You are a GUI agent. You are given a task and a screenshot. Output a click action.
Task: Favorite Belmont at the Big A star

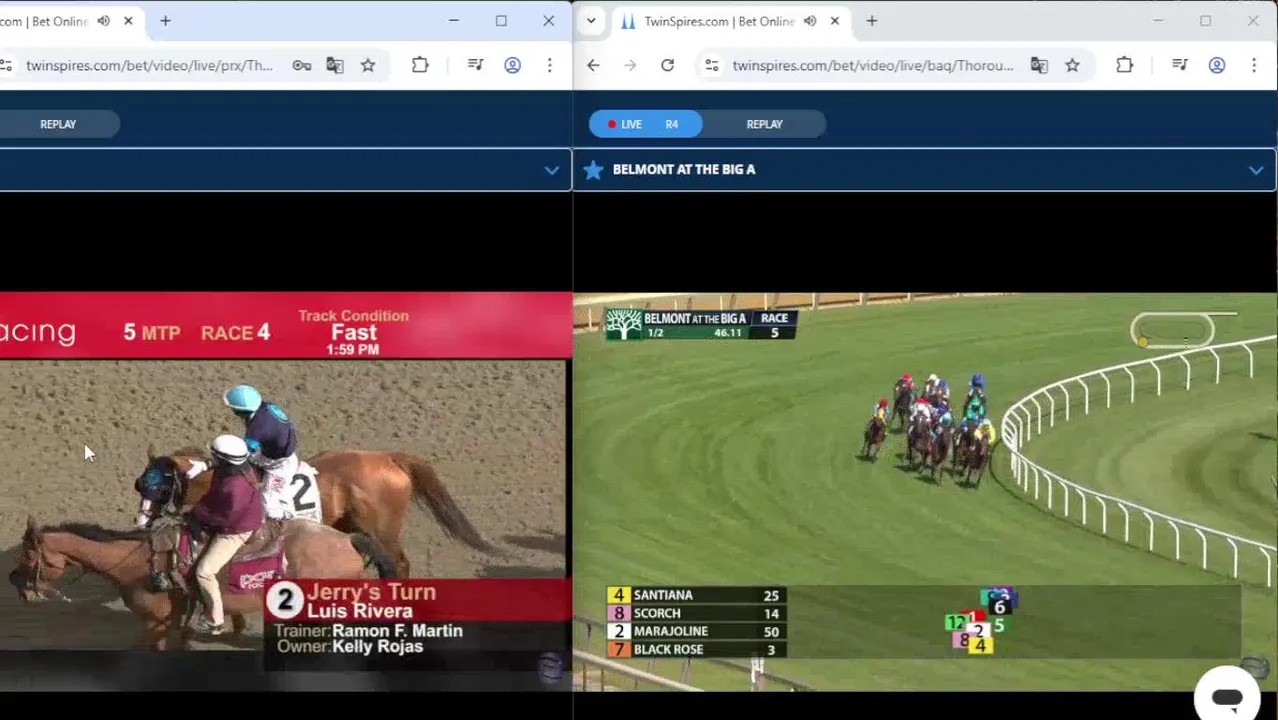[x=593, y=170]
